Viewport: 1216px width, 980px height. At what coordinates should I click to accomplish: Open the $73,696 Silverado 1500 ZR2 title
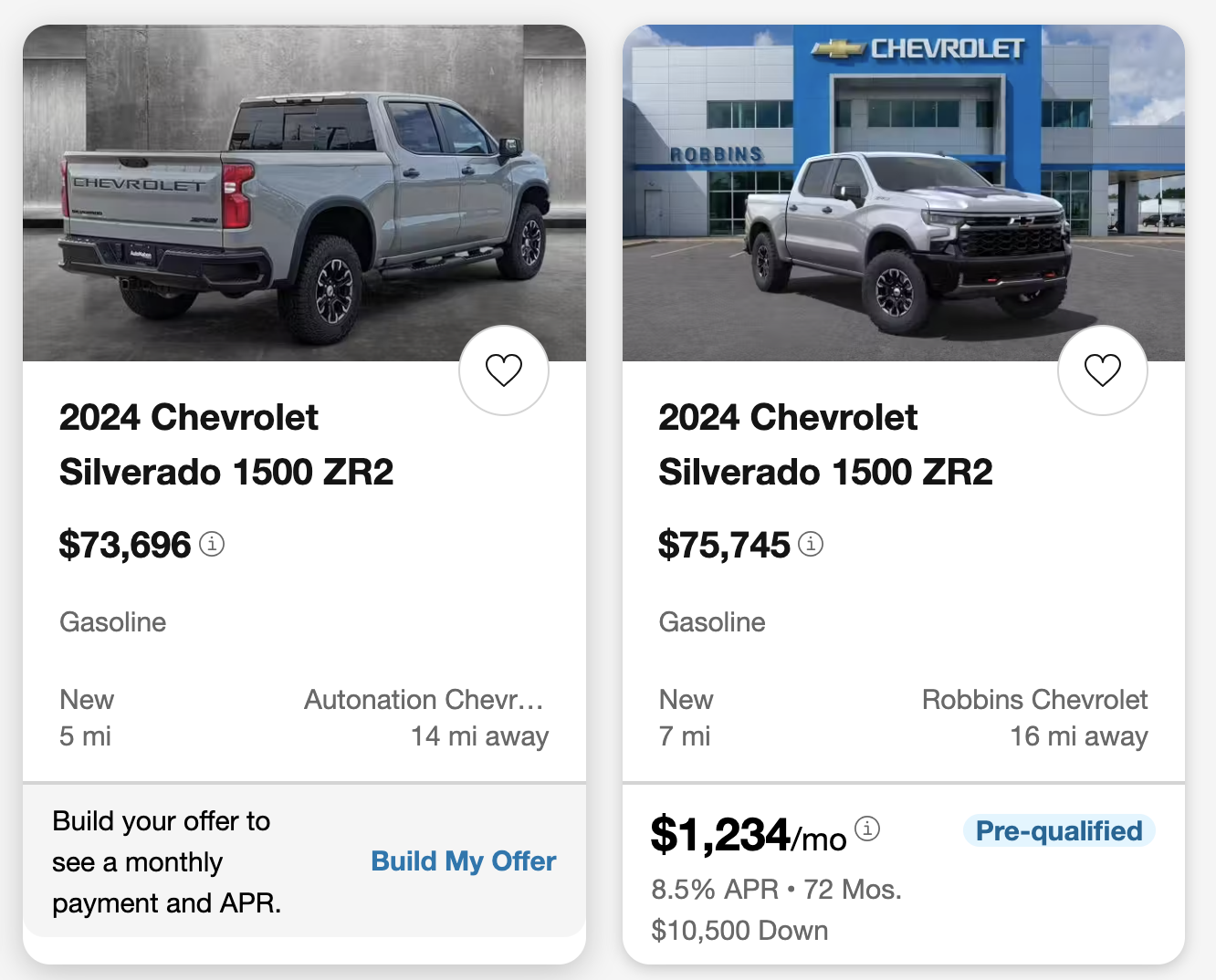(225, 444)
